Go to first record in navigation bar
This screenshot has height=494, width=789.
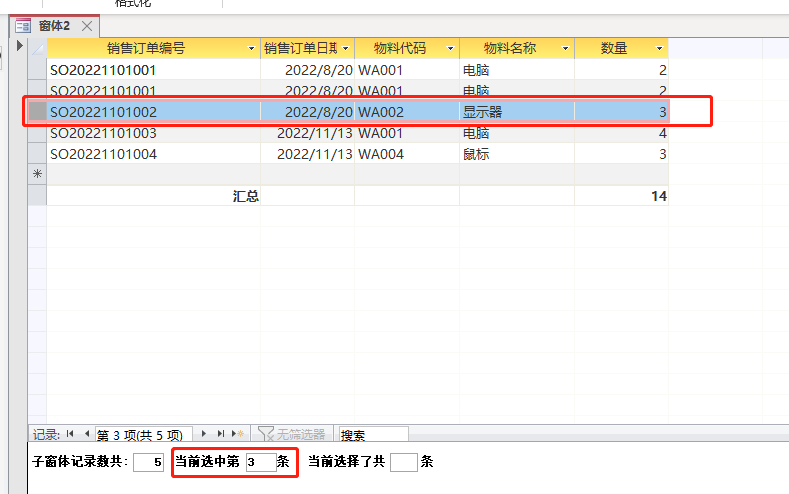[70, 434]
